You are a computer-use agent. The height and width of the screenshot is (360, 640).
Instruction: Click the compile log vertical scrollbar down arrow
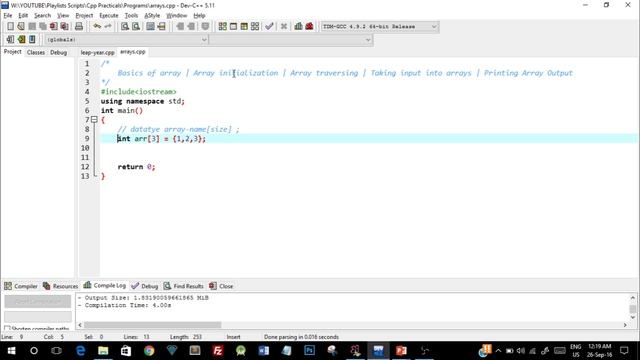(633, 318)
